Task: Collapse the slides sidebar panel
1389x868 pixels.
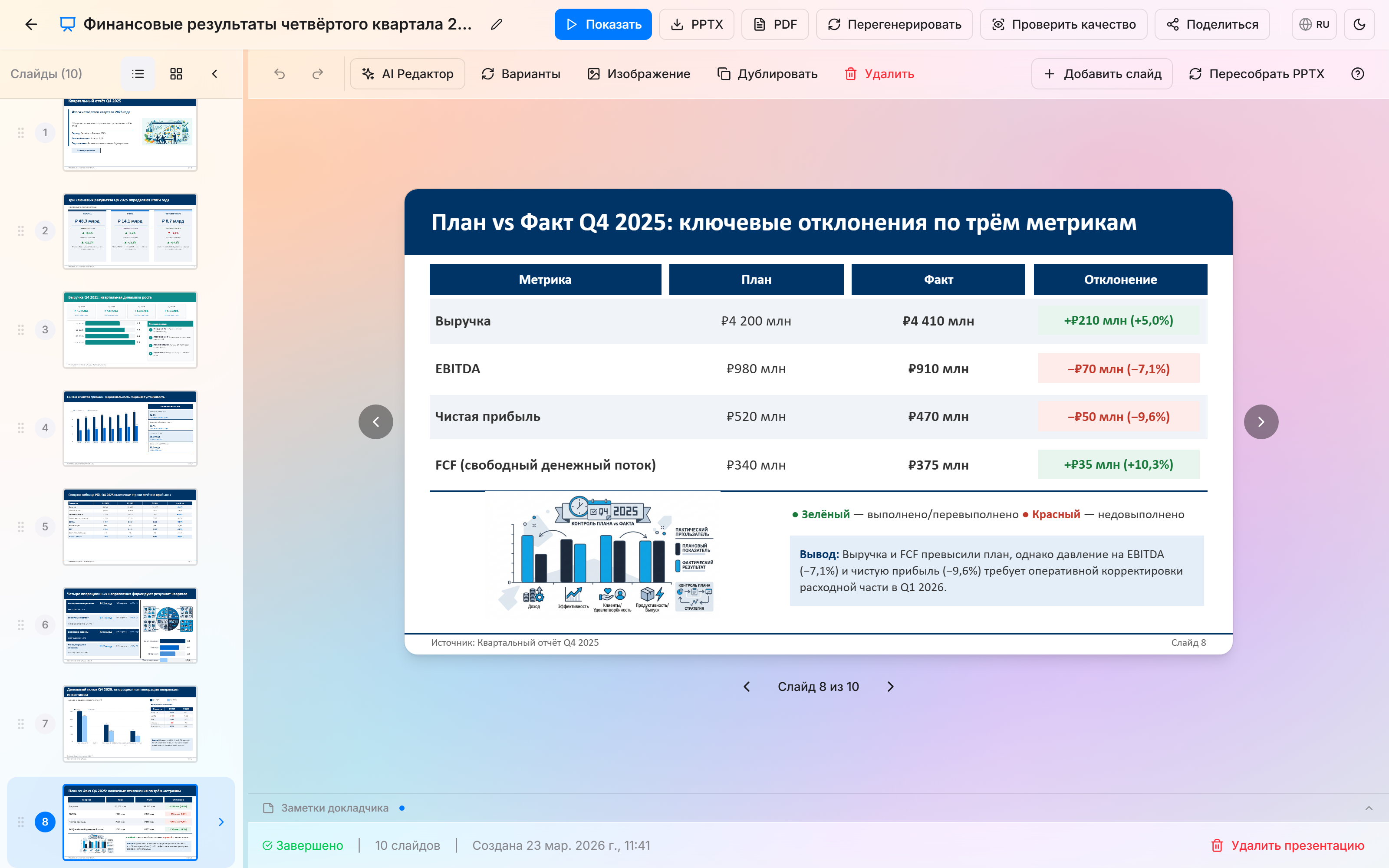Action: (215, 73)
